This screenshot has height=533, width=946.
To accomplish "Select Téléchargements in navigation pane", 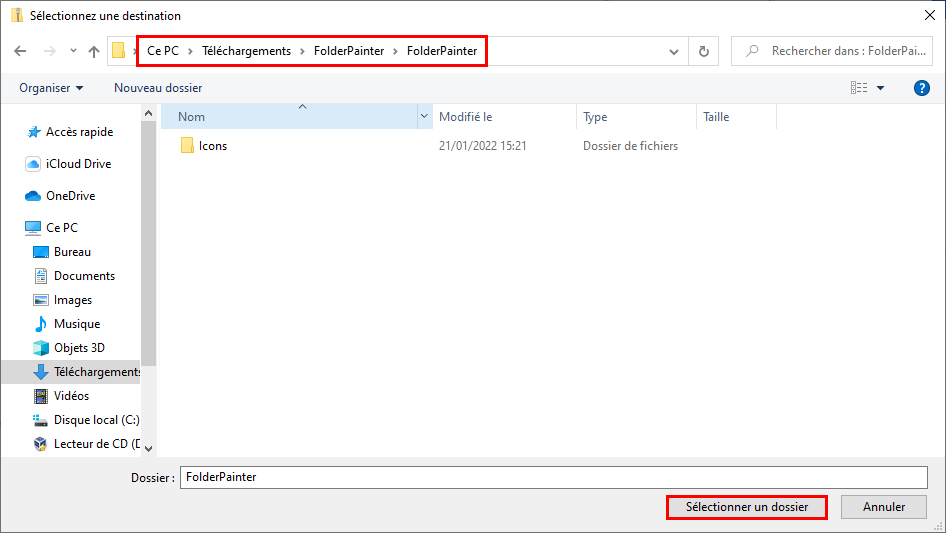I will [x=97, y=372].
